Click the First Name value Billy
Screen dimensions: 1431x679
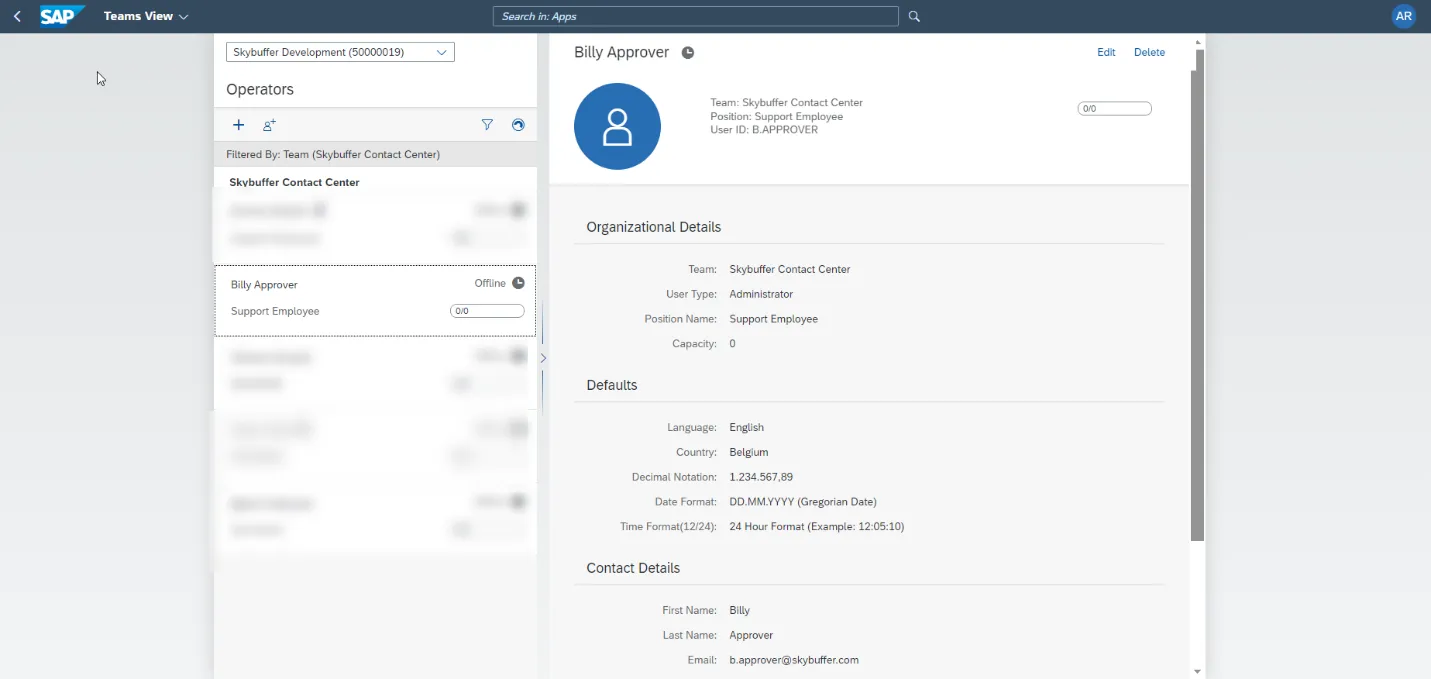point(739,610)
